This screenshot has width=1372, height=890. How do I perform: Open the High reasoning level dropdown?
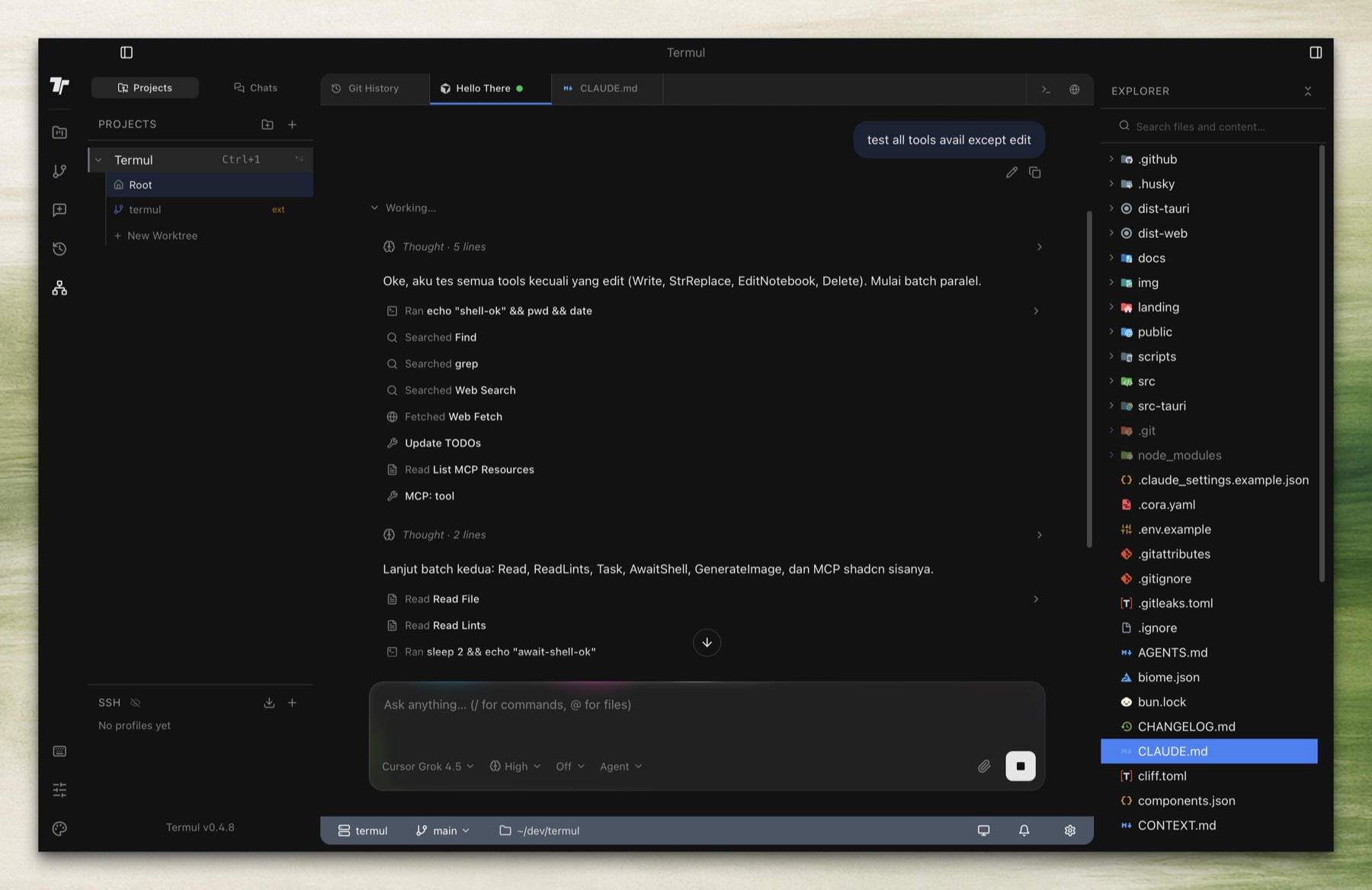(515, 766)
